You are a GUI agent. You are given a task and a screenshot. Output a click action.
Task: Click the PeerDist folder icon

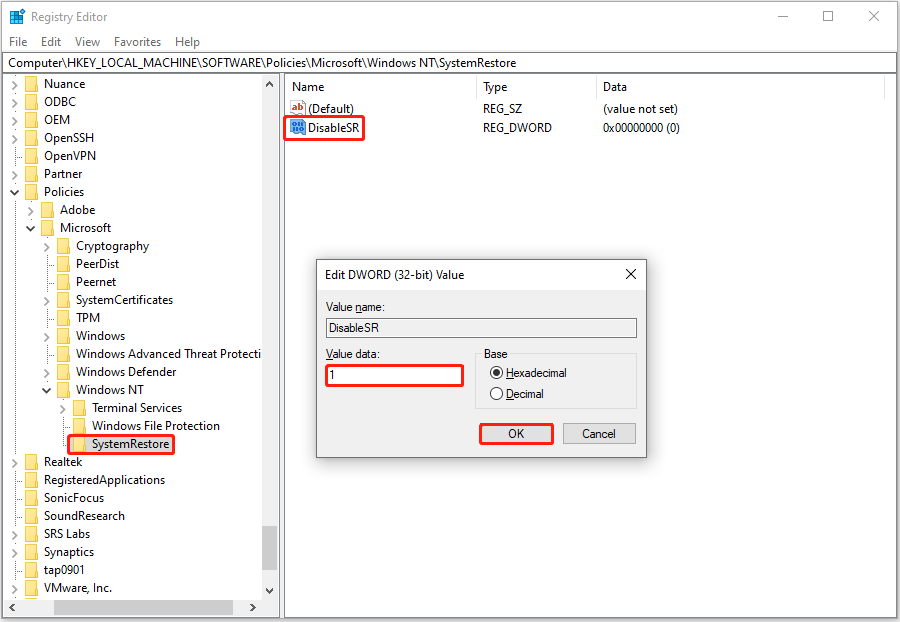click(64, 264)
